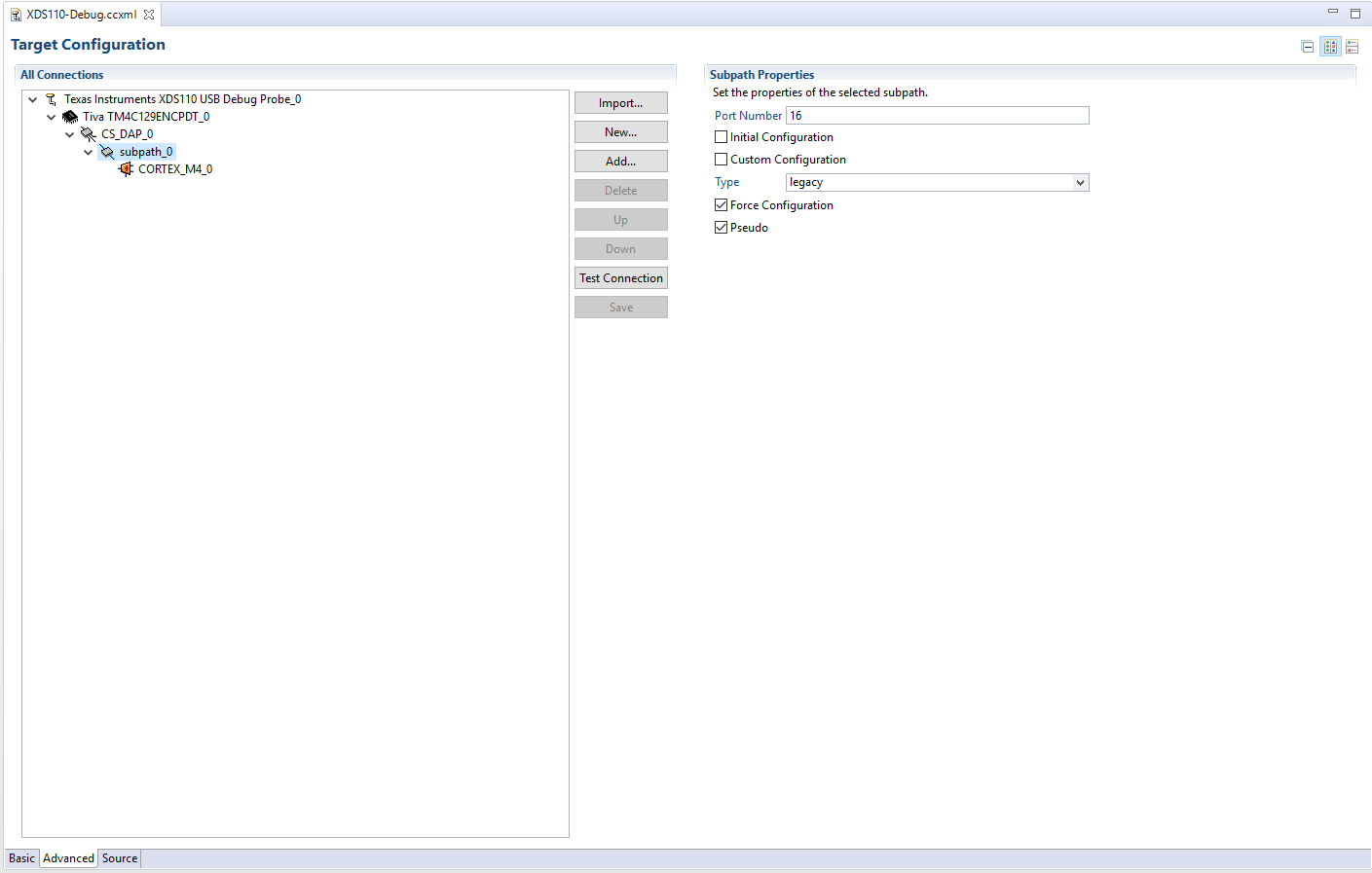Image resolution: width=1372 pixels, height=873 pixels.
Task: Click the Up button
Action: click(621, 220)
